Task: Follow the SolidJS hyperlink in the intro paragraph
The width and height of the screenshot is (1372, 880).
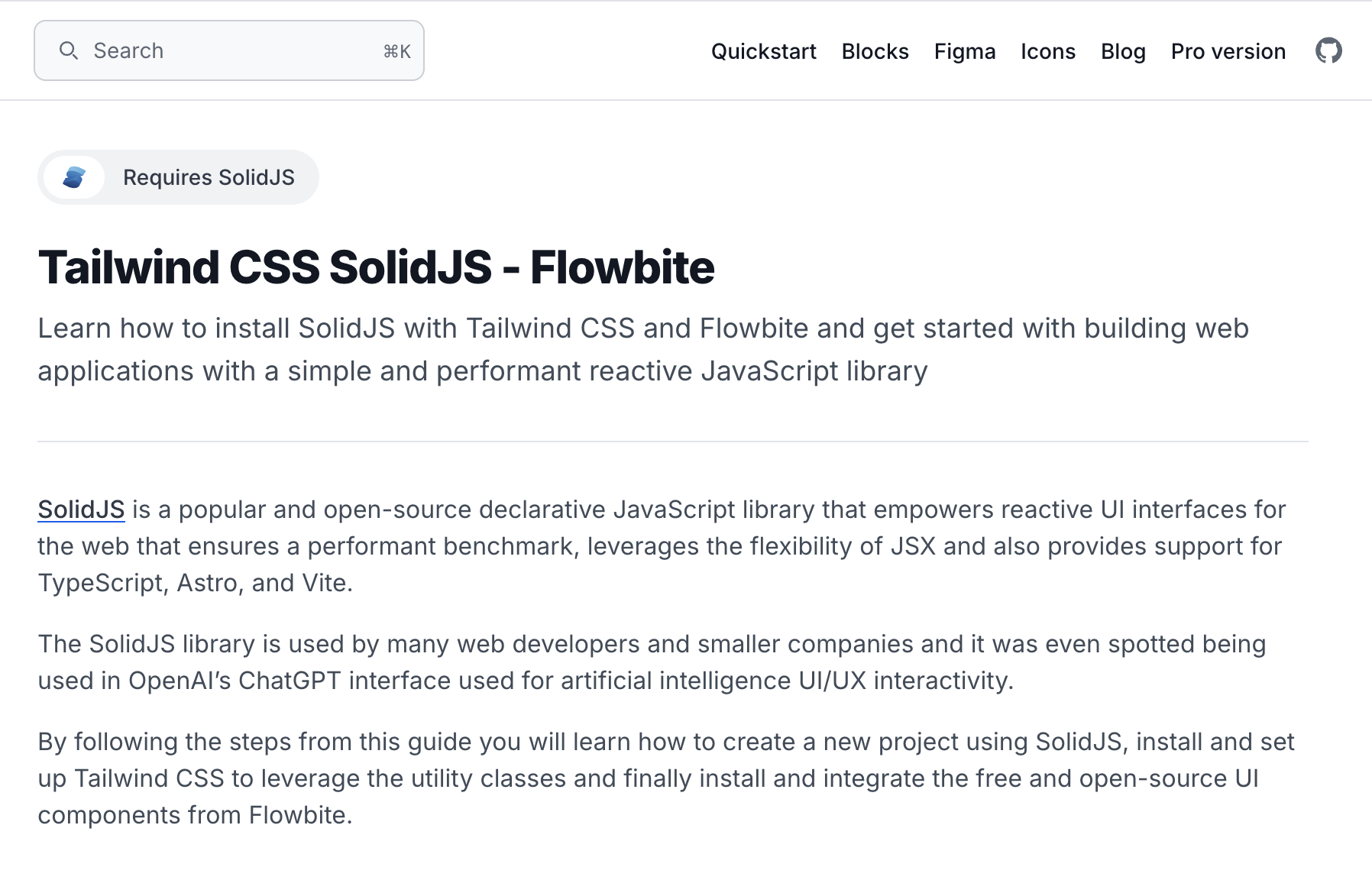Action: tap(80, 509)
